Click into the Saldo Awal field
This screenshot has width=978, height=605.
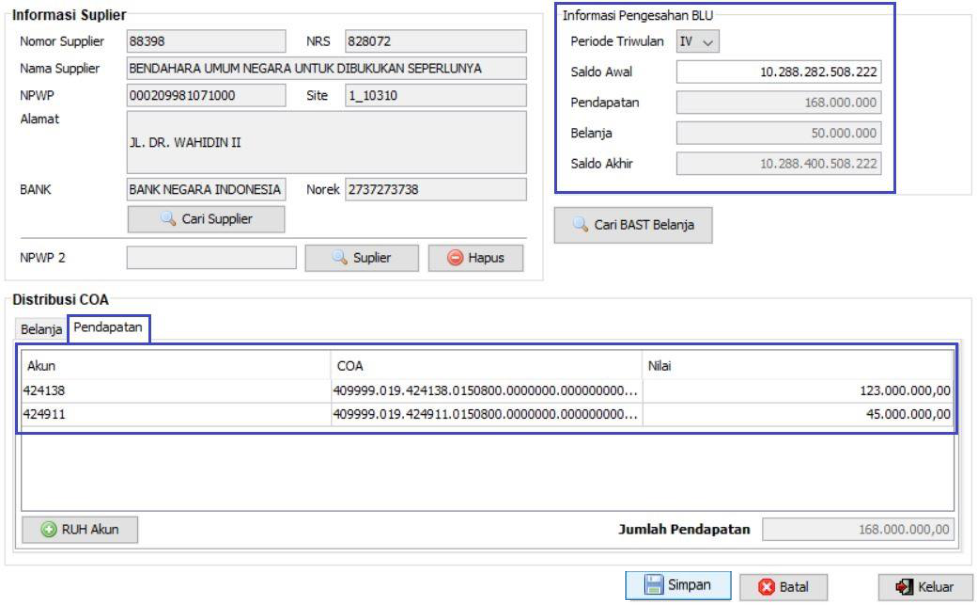click(778, 72)
